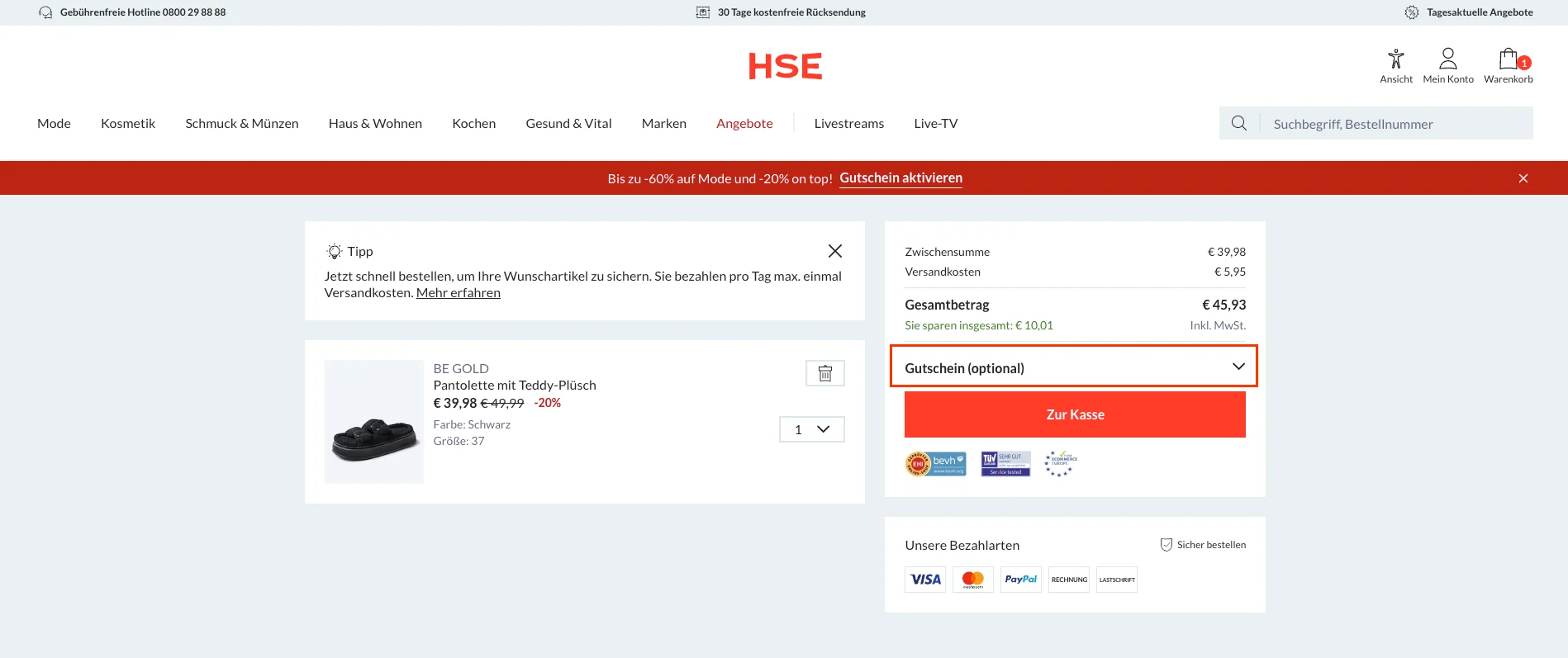This screenshot has height=658, width=1568.
Task: Click the Sicher bestellen shield icon
Action: click(x=1166, y=545)
